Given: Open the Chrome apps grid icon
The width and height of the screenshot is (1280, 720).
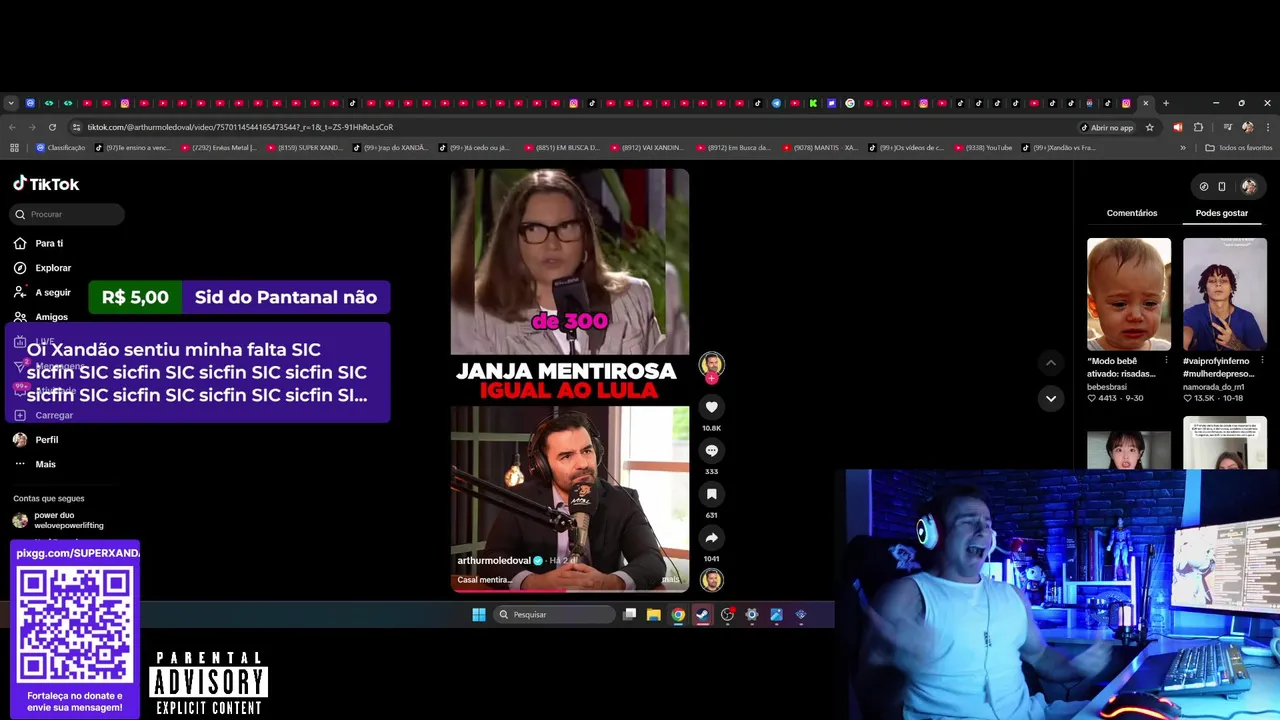Looking at the screenshot, I should coord(14,148).
